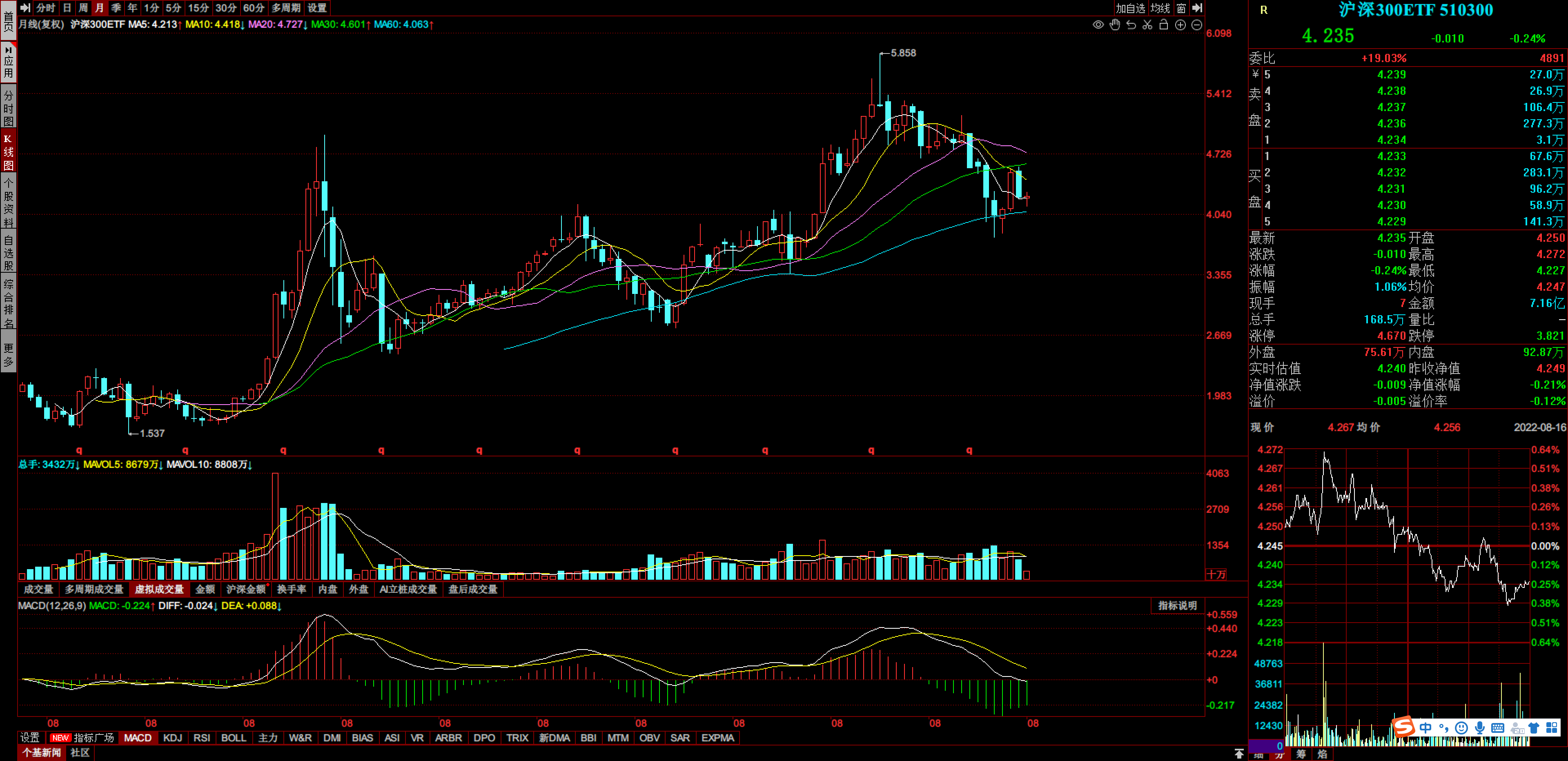Click the purple volume value box
This screenshot has height=761, width=1568.
(x=1266, y=746)
